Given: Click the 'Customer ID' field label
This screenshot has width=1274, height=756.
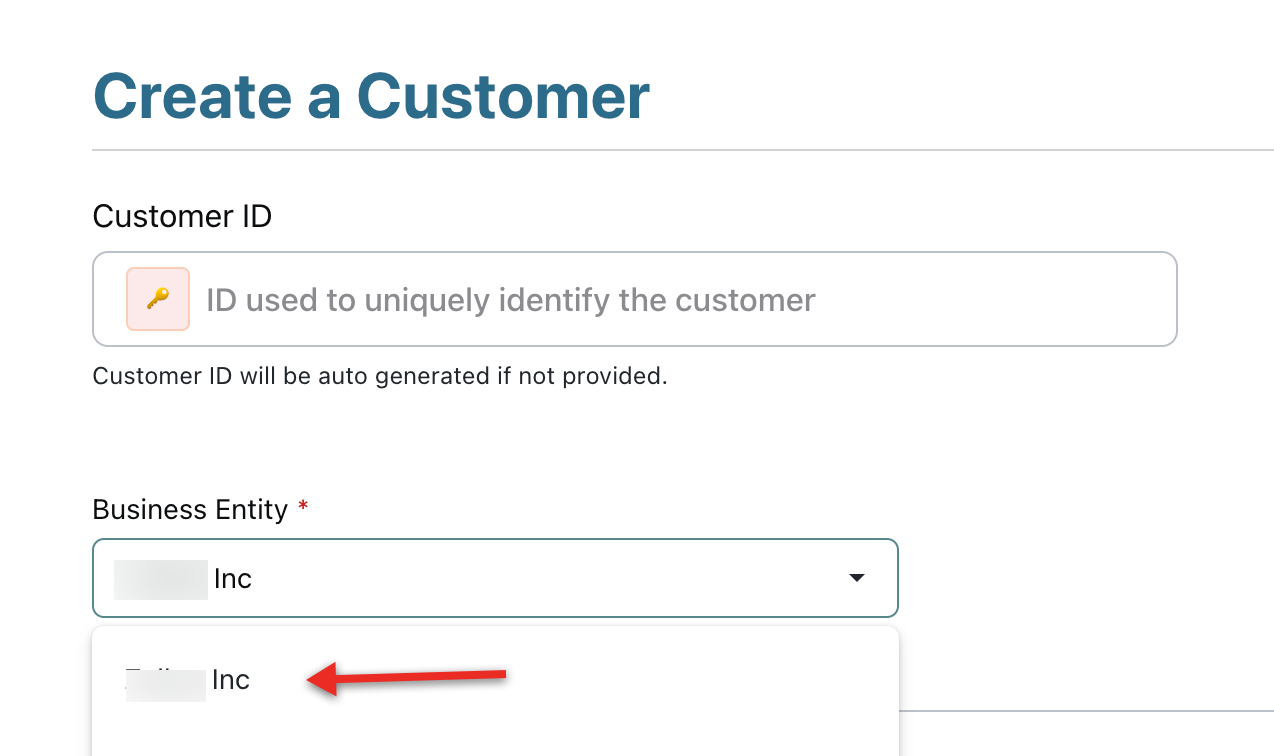Looking at the screenshot, I should pos(182,216).
